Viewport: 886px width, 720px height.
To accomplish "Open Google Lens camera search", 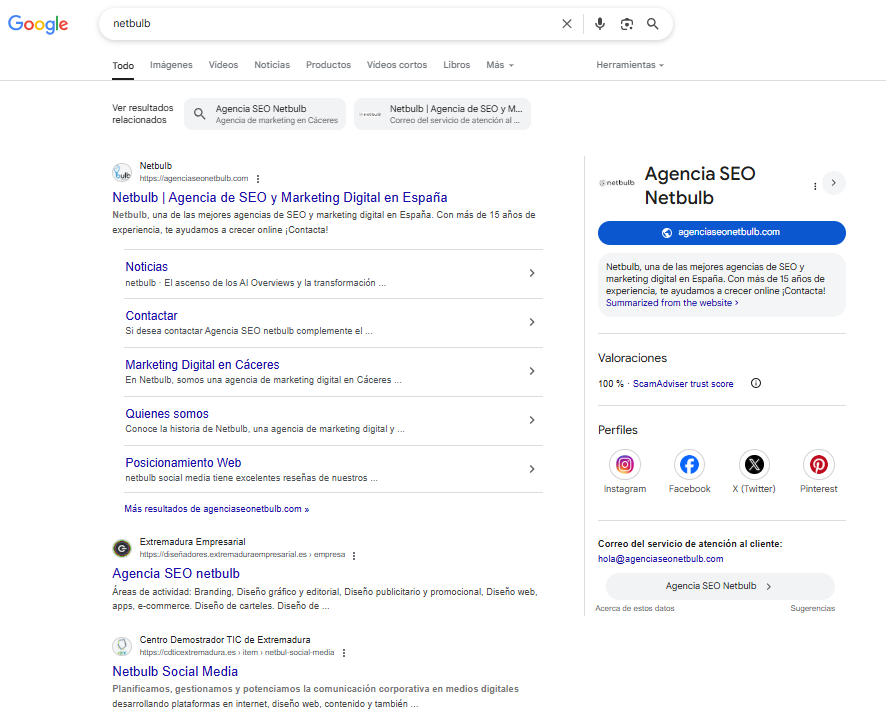I will [627, 23].
